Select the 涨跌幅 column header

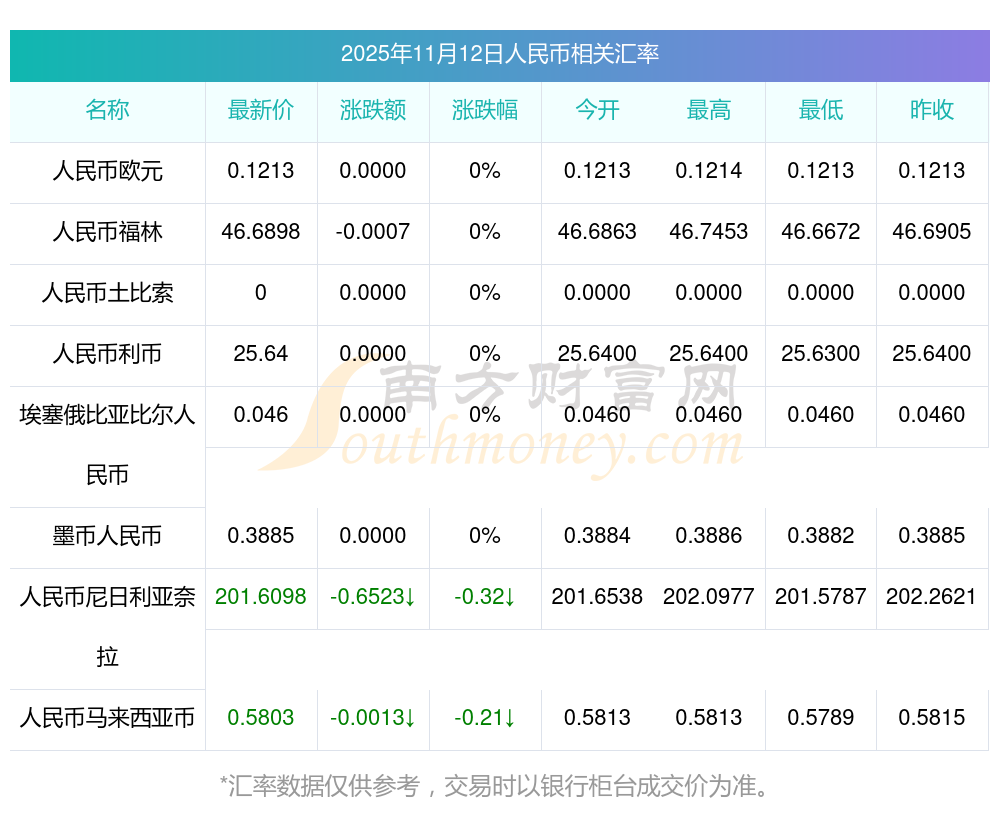tap(485, 110)
